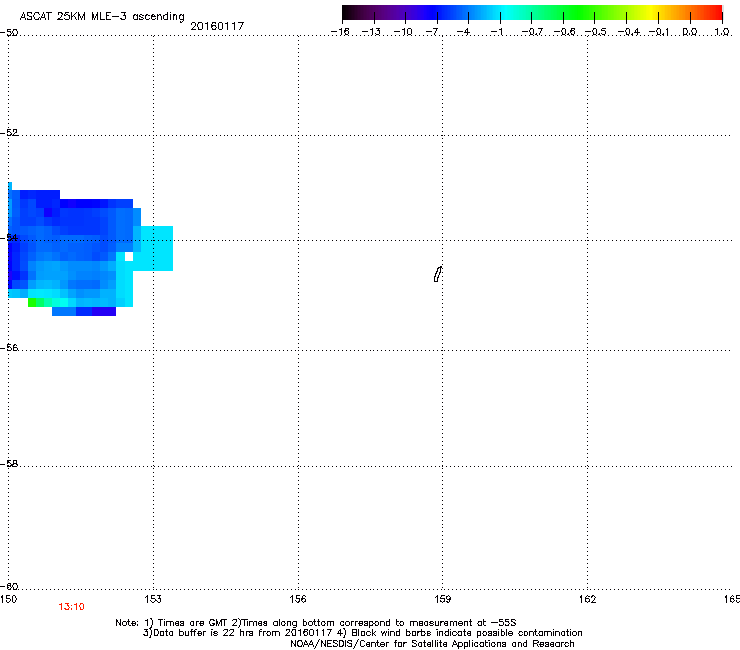Click the -16 colorbar tick label
The image size is (740, 650).
coord(340,32)
